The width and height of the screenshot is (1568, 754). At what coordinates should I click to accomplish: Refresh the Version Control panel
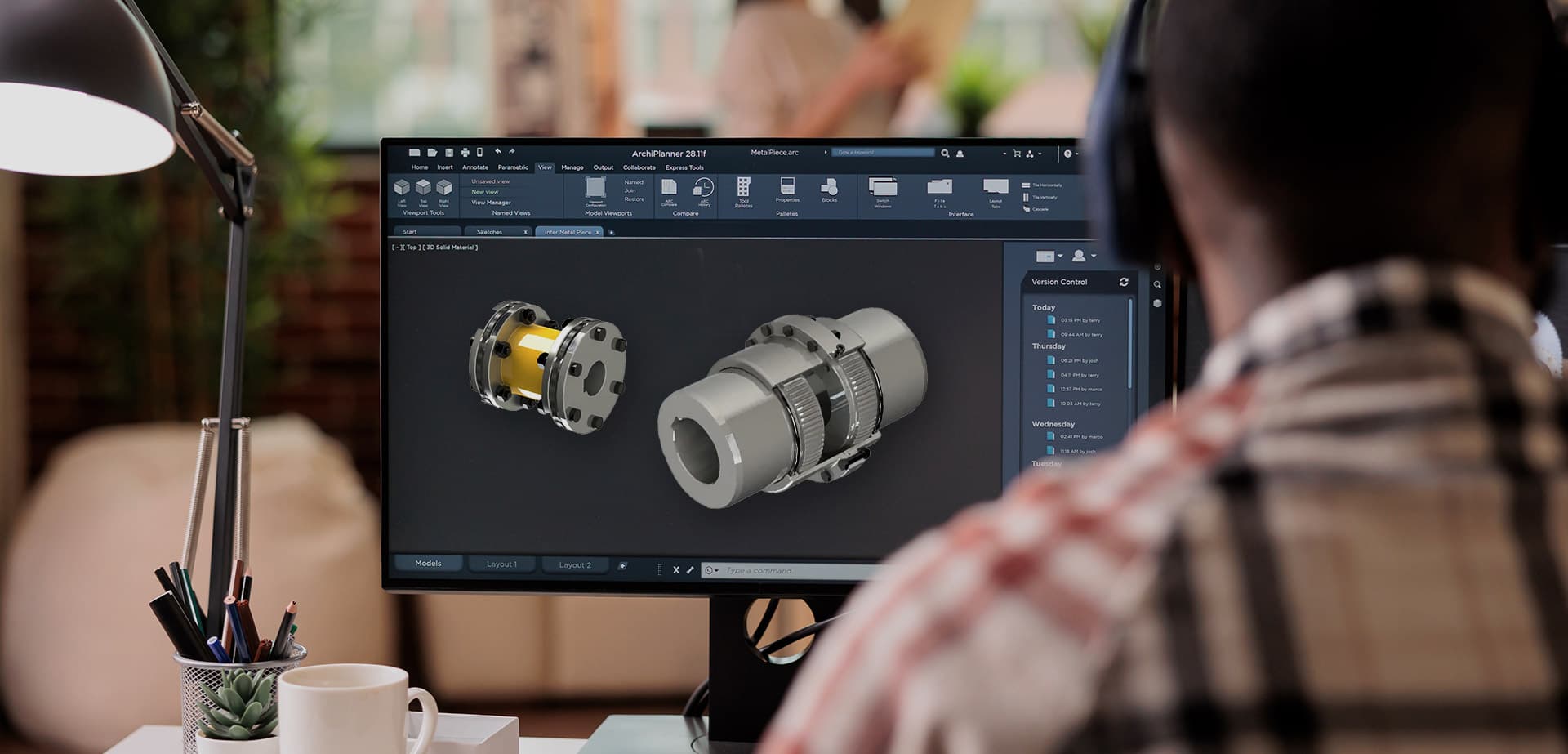(1124, 282)
